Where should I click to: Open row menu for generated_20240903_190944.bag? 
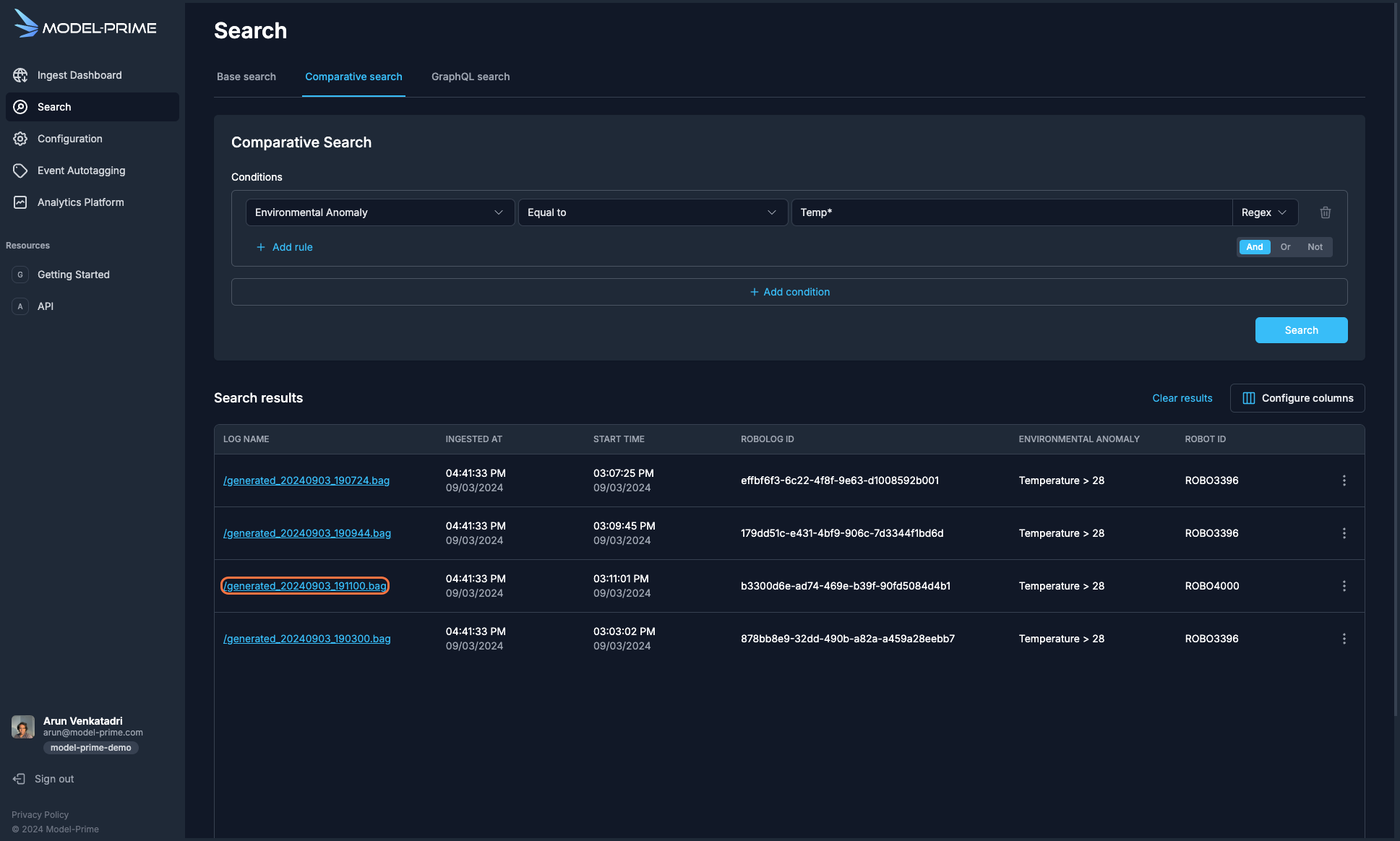click(1344, 533)
